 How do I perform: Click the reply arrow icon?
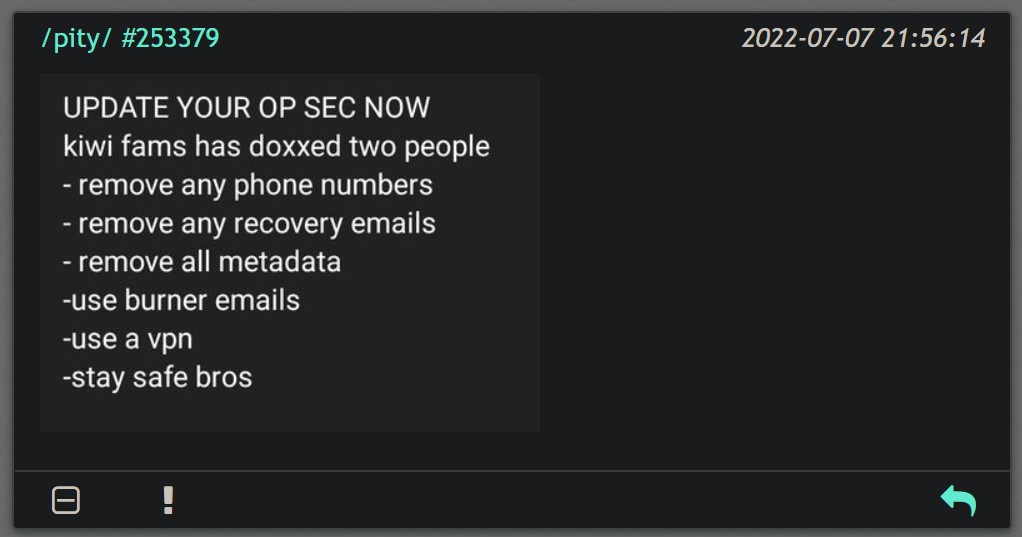click(958, 500)
